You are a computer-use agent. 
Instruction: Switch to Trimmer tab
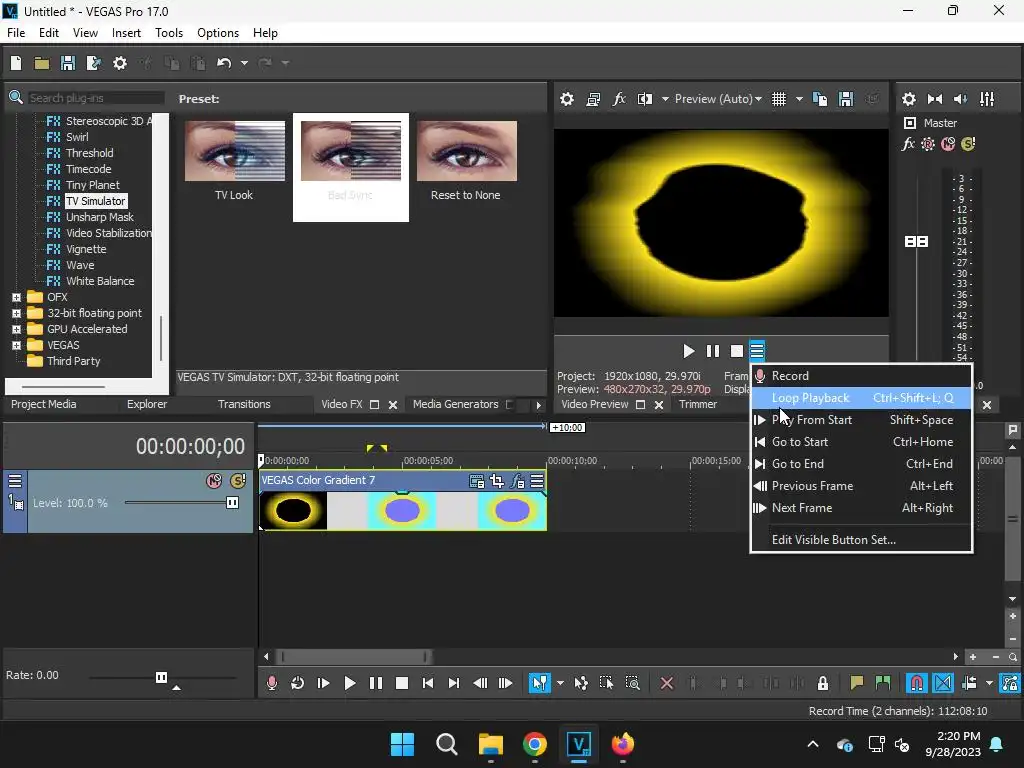(697, 404)
